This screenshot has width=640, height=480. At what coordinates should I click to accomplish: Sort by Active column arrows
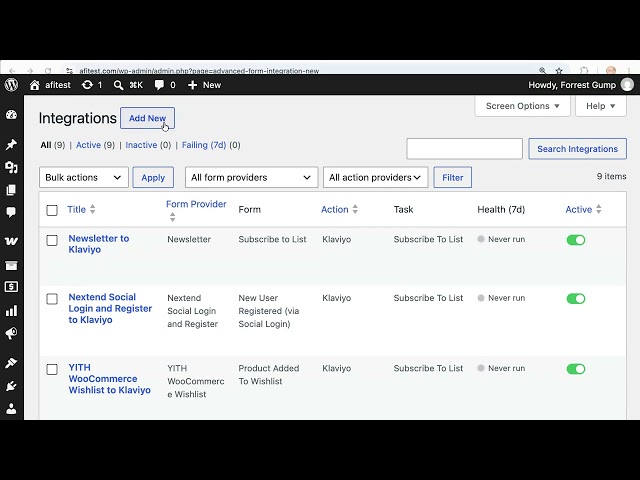(x=599, y=209)
